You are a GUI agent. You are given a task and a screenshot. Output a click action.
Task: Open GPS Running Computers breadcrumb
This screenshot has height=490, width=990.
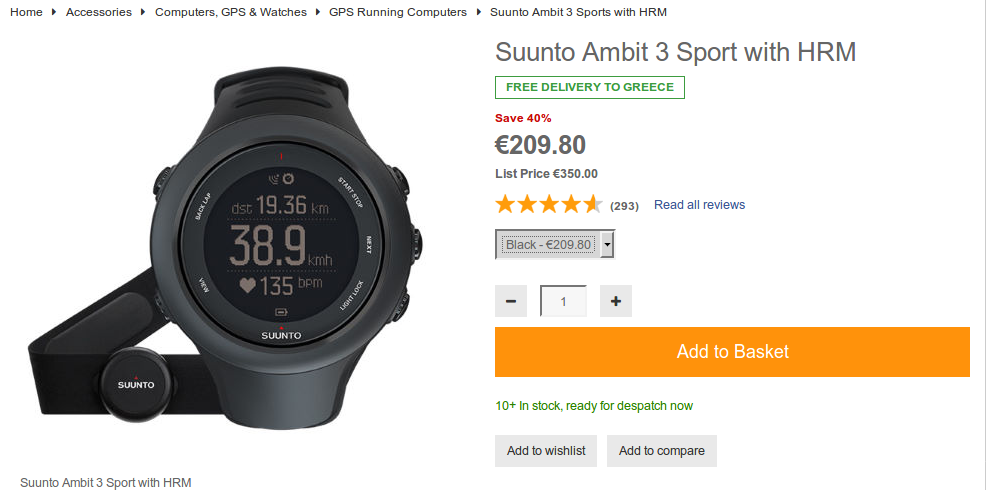(398, 12)
